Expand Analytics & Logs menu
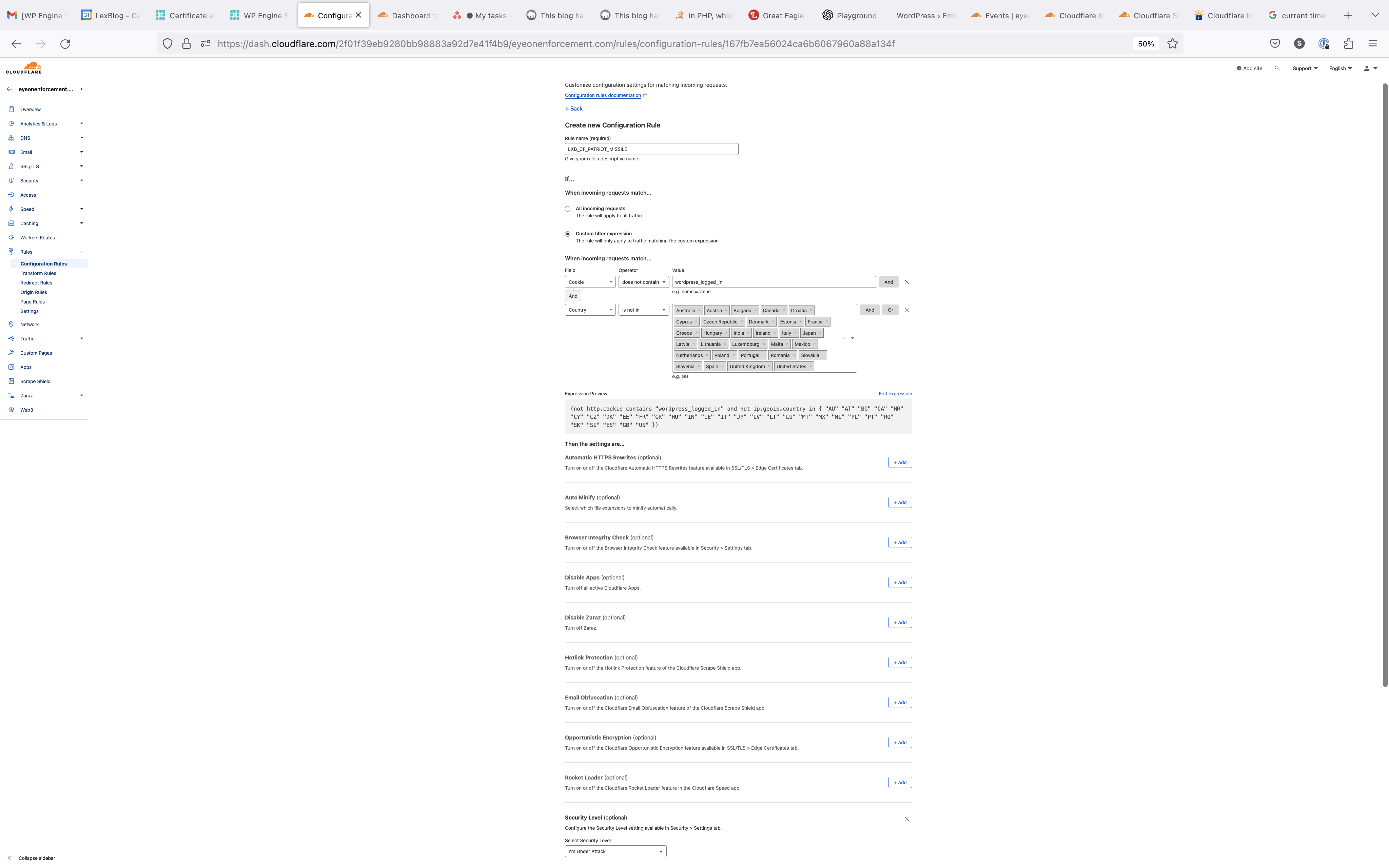This screenshot has width=1389, height=868. (x=81, y=123)
